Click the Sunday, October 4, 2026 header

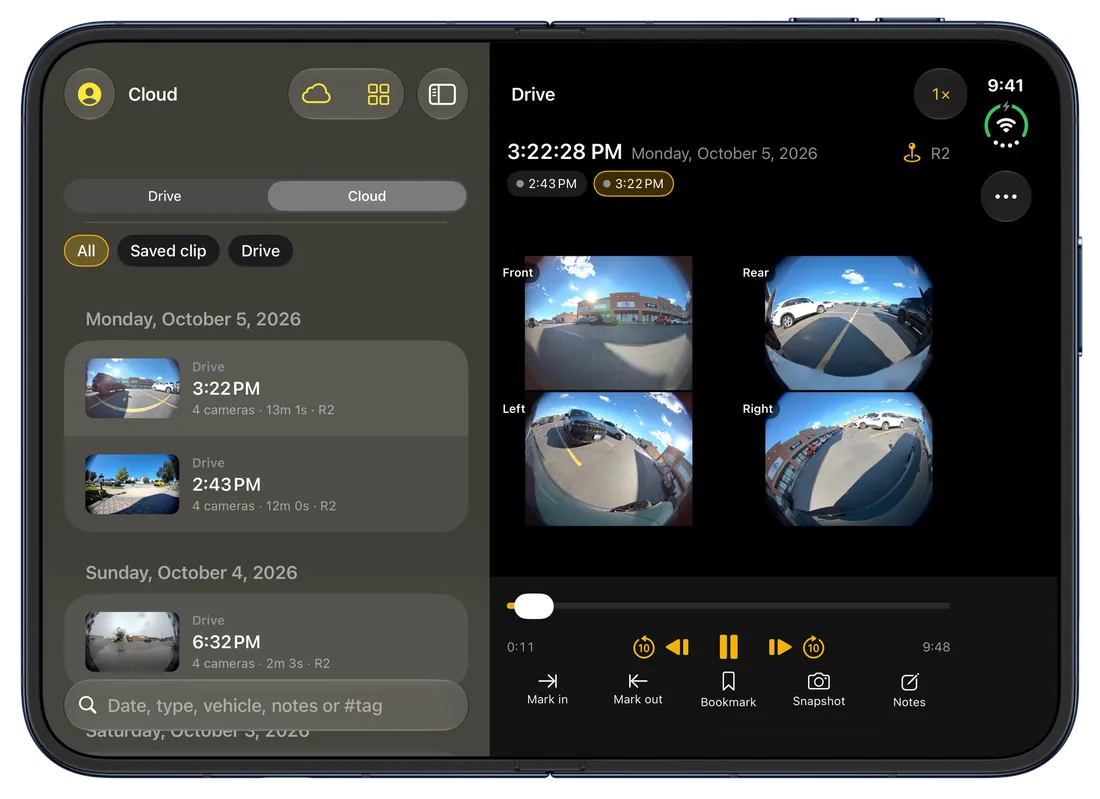coord(192,573)
